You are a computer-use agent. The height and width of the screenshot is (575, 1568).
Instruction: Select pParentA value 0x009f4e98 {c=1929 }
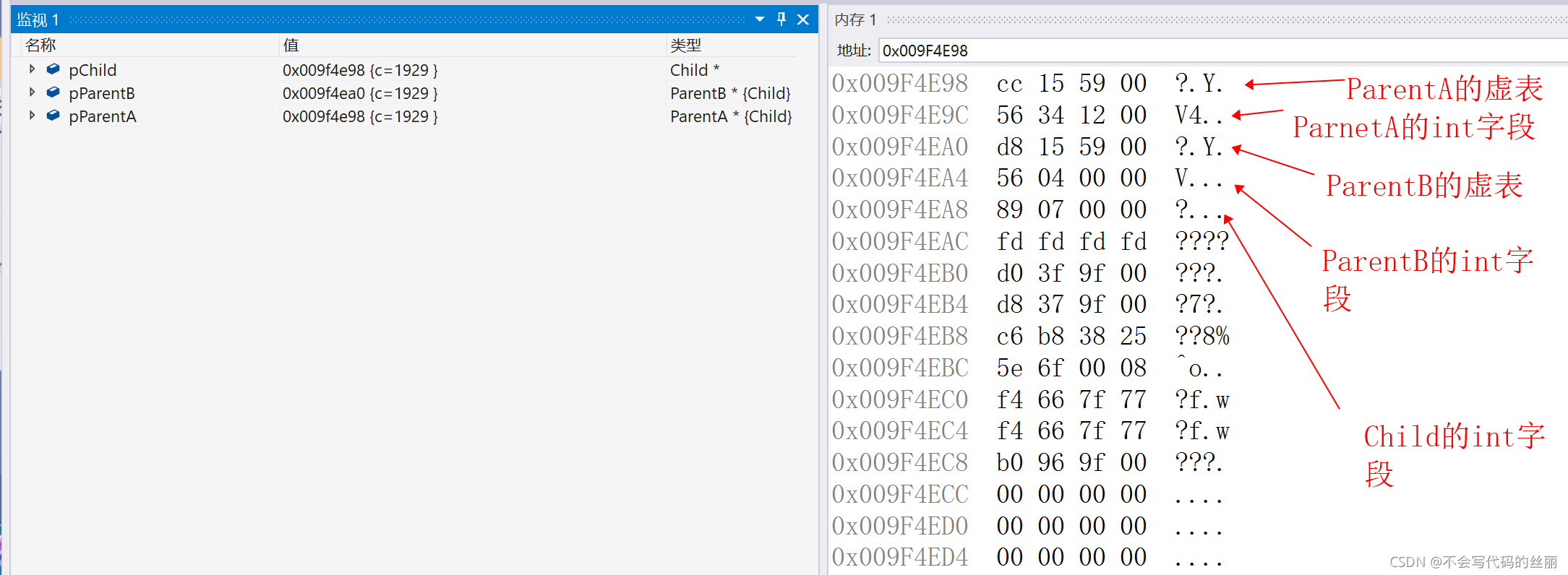[x=360, y=116]
